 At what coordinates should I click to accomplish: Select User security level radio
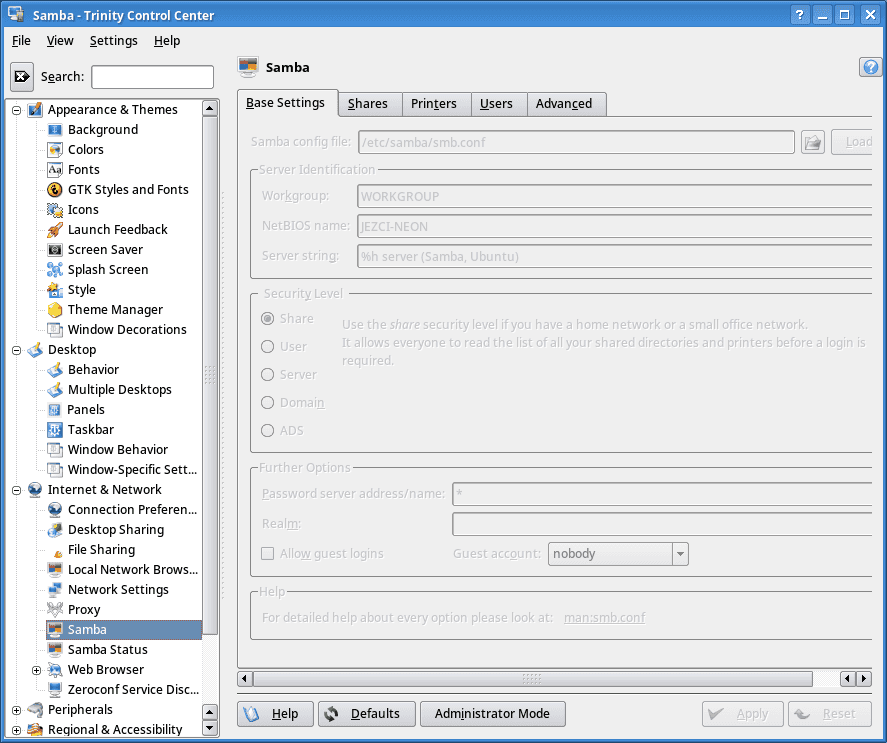(268, 346)
